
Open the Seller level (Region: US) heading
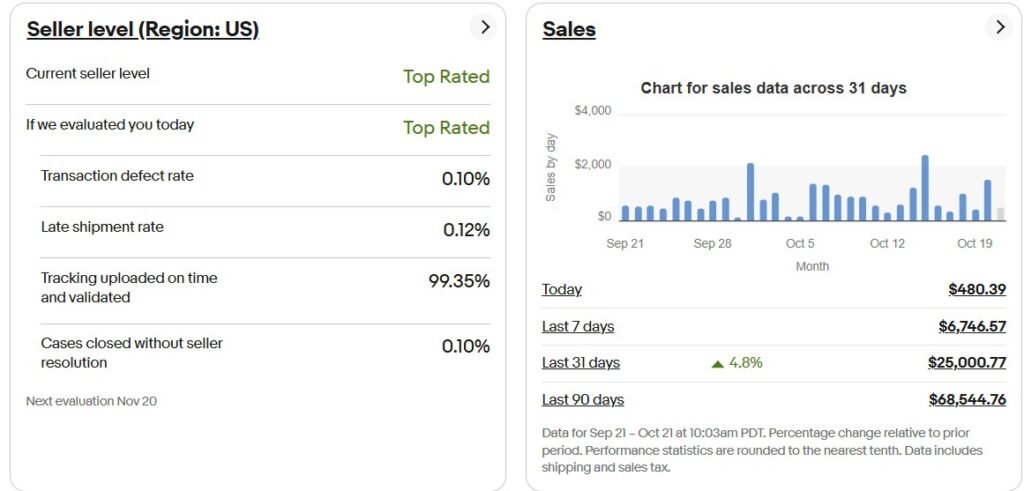(143, 29)
